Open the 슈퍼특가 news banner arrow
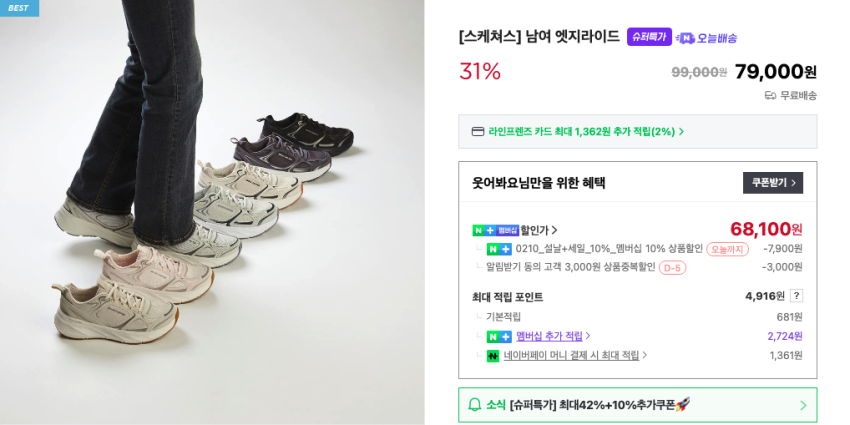Screen dimensions: 850x425 (802, 405)
